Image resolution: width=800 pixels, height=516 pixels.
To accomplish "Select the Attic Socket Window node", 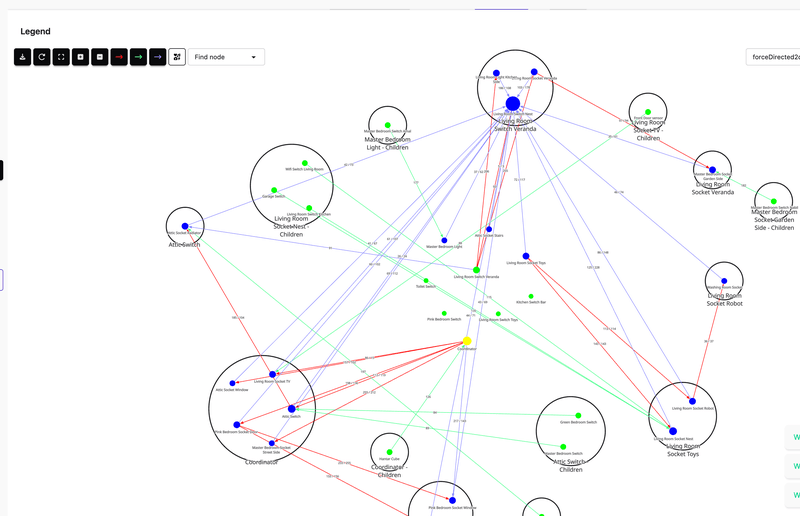I will click(233, 383).
